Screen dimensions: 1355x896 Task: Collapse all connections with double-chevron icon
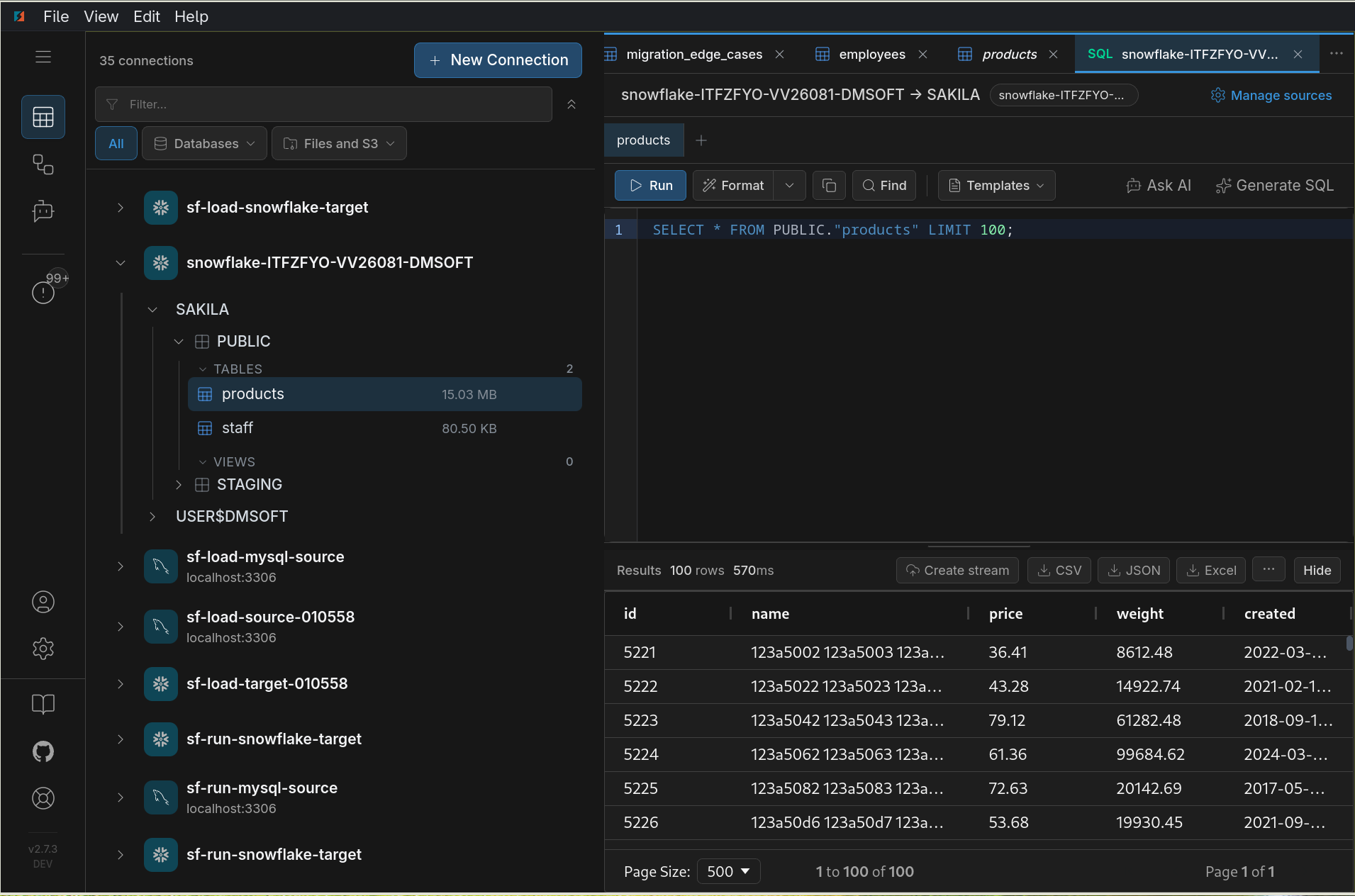(x=571, y=104)
